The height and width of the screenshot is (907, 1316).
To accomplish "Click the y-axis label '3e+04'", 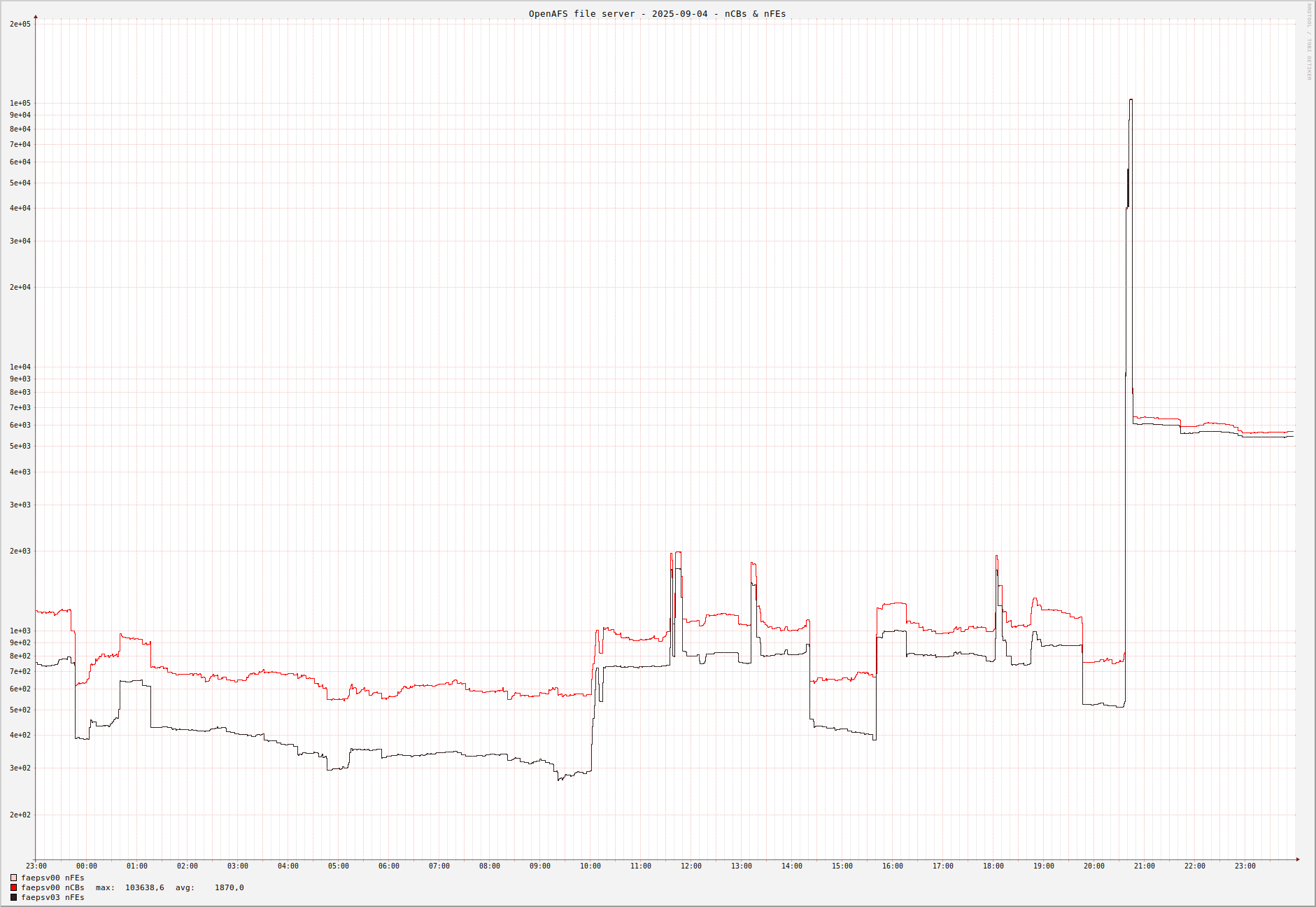I will coord(20,241).
